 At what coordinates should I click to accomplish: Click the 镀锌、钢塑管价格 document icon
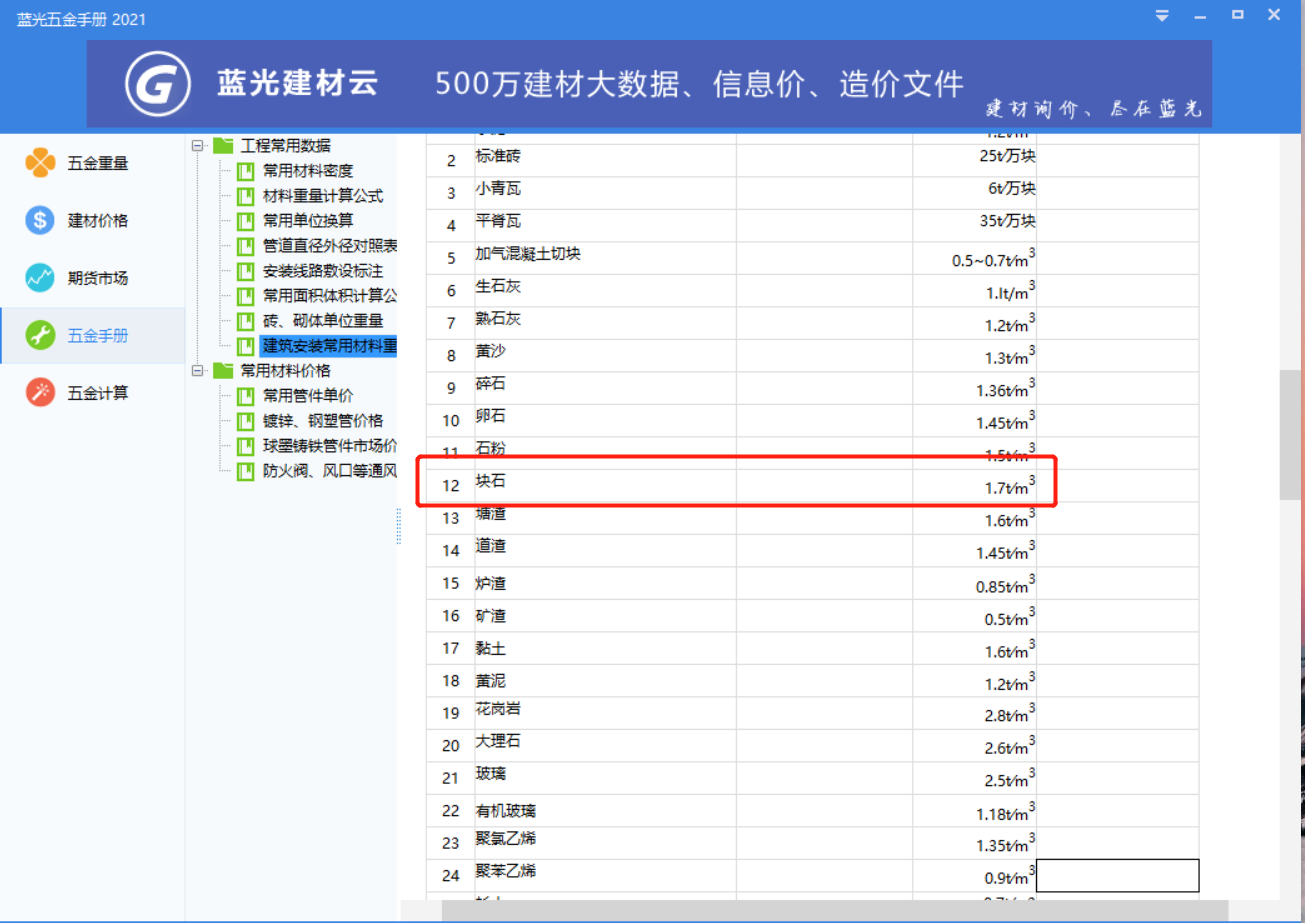click(x=245, y=421)
